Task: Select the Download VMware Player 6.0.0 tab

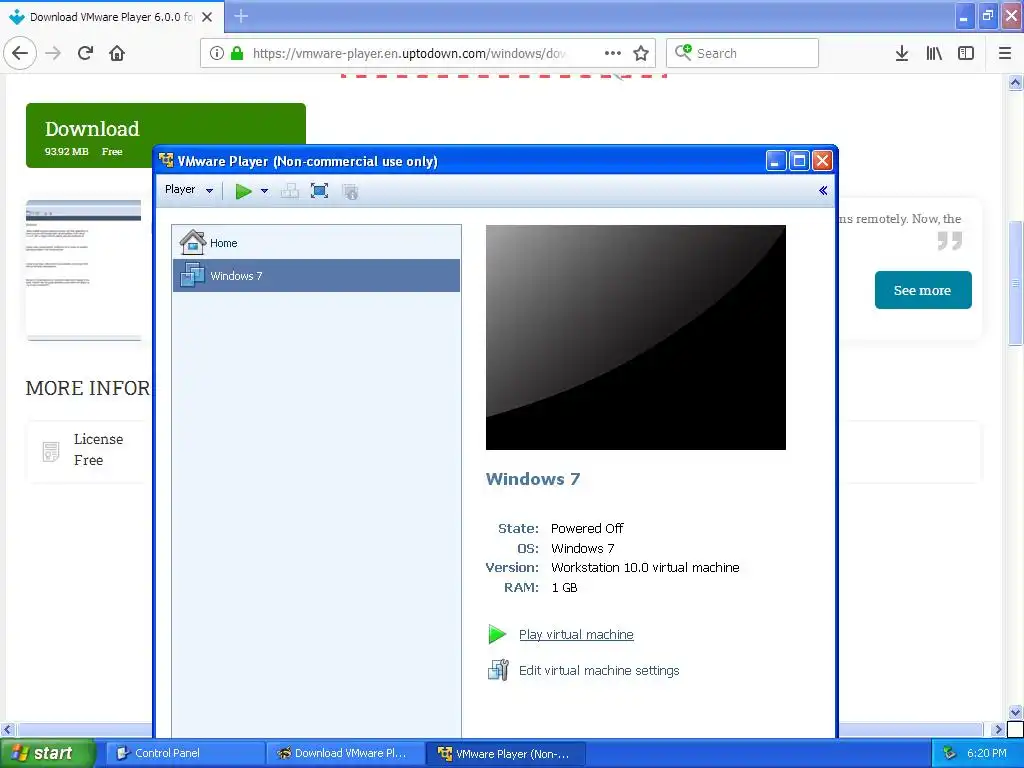Action: (x=112, y=17)
